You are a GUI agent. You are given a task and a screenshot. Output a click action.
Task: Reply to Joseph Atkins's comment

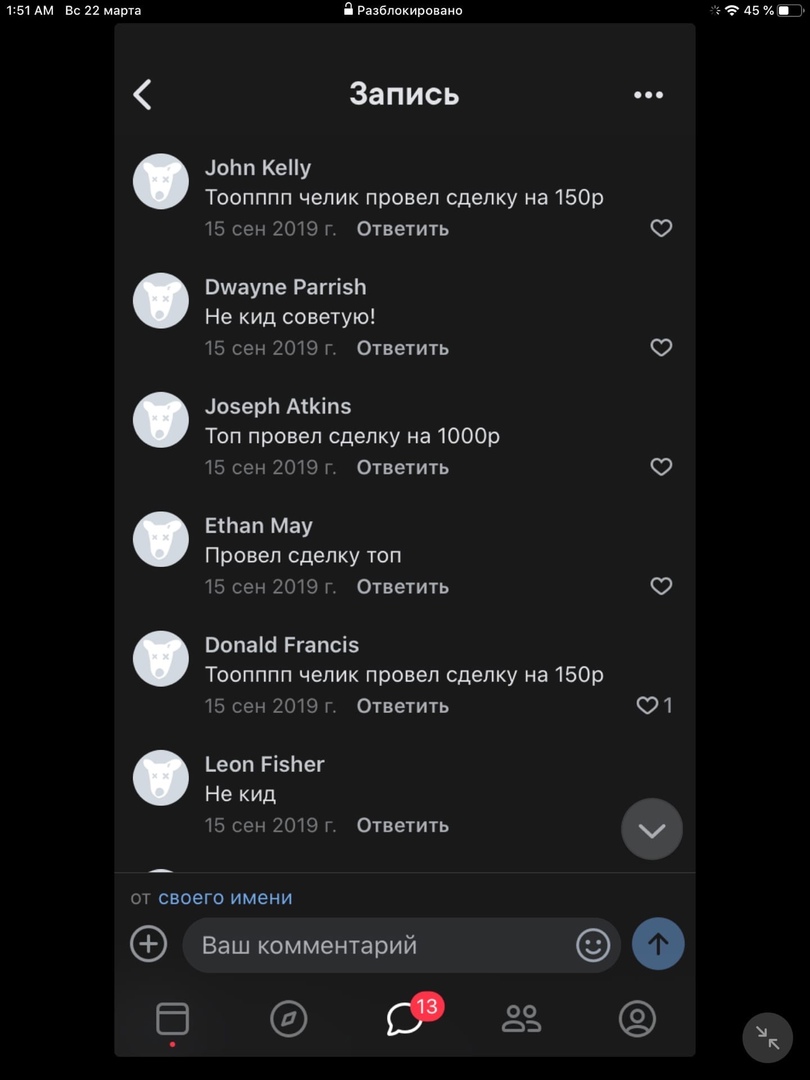click(x=403, y=467)
